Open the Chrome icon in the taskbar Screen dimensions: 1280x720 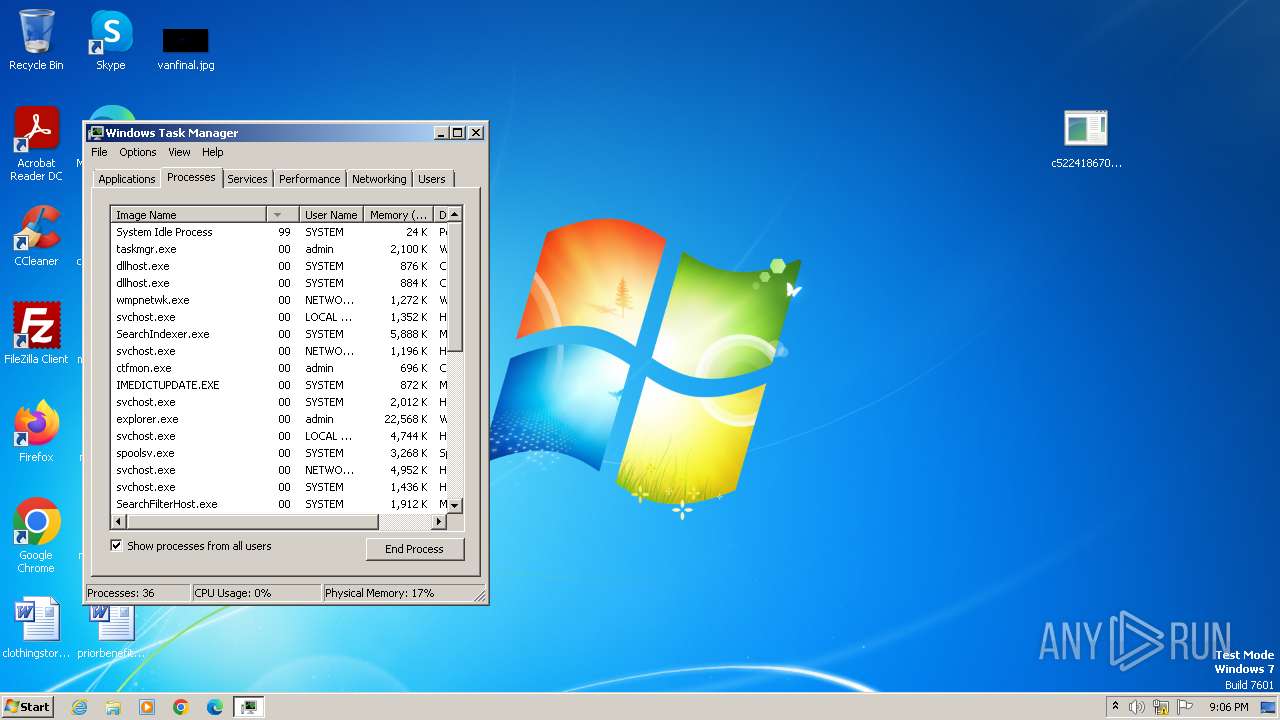tap(181, 707)
